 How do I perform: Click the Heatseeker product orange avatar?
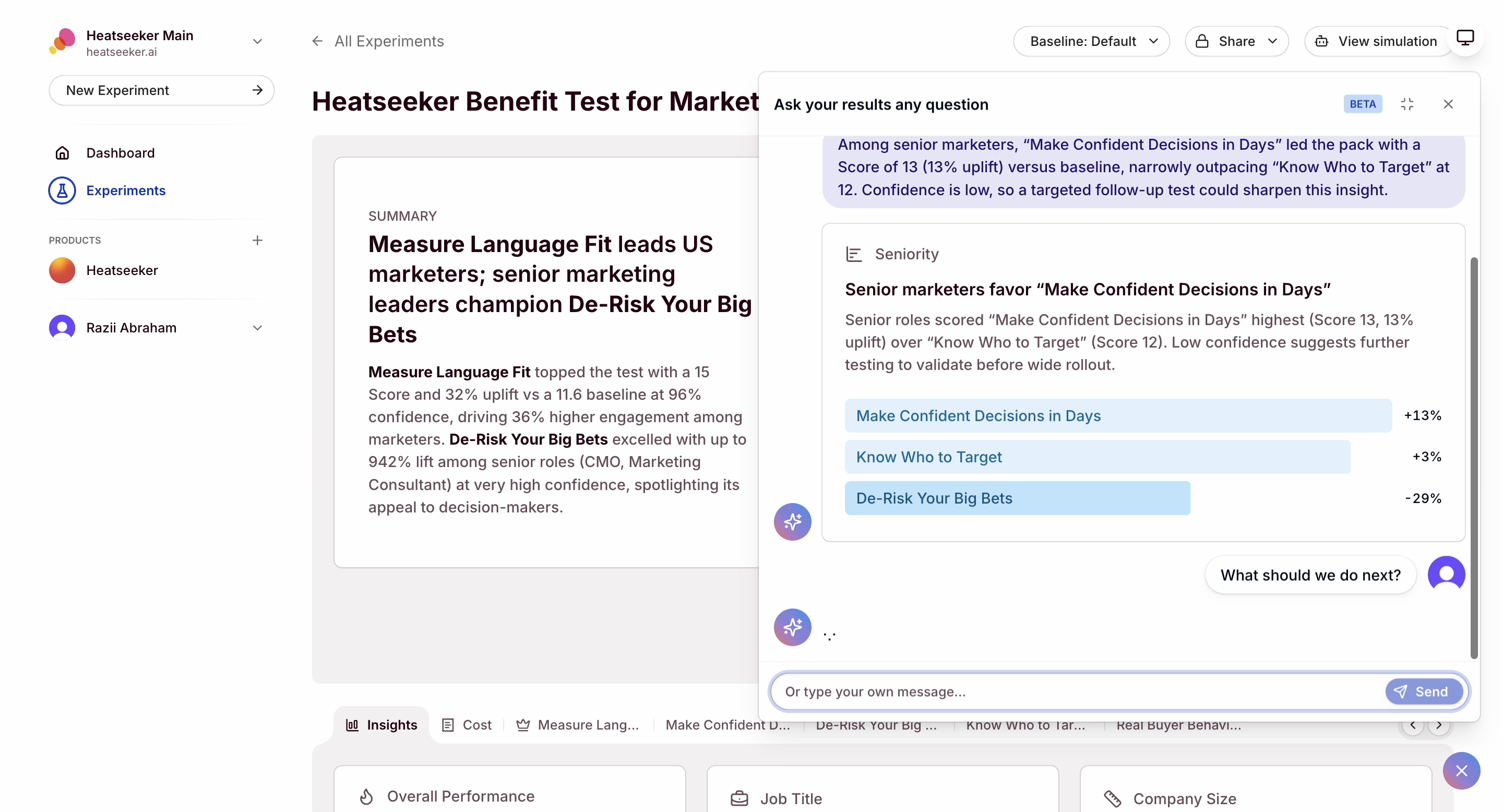(x=63, y=270)
